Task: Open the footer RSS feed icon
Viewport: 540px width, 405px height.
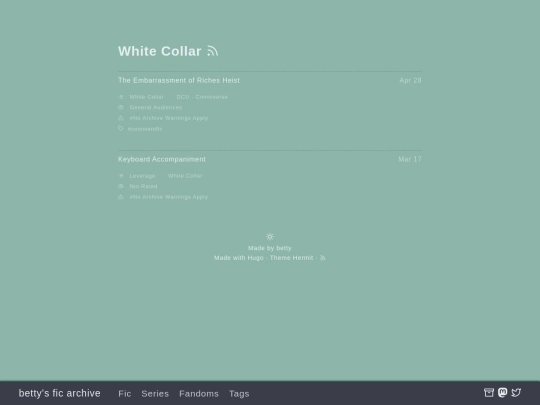Action: (x=322, y=258)
